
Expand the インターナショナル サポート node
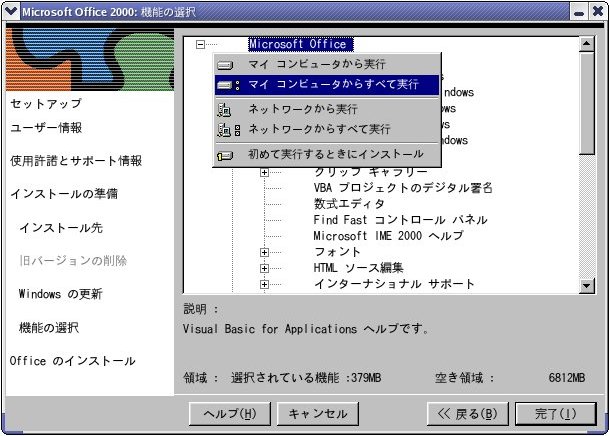coord(264,285)
